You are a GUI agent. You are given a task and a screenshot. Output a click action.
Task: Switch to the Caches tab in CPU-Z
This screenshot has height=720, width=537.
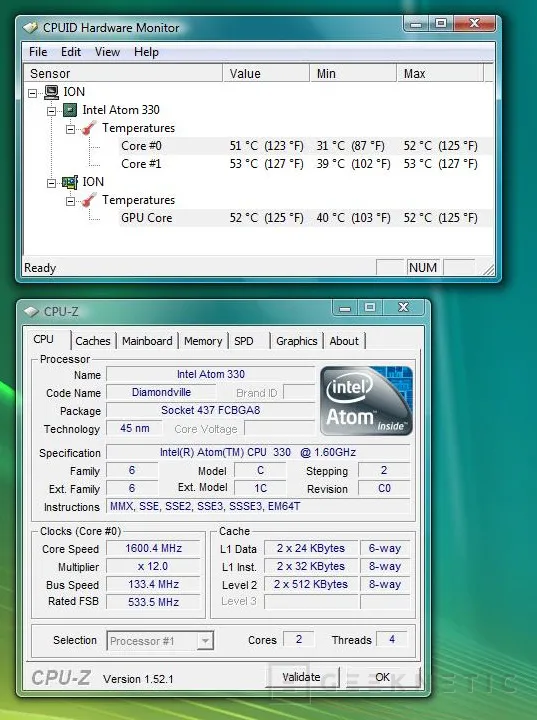pyautogui.click(x=93, y=341)
